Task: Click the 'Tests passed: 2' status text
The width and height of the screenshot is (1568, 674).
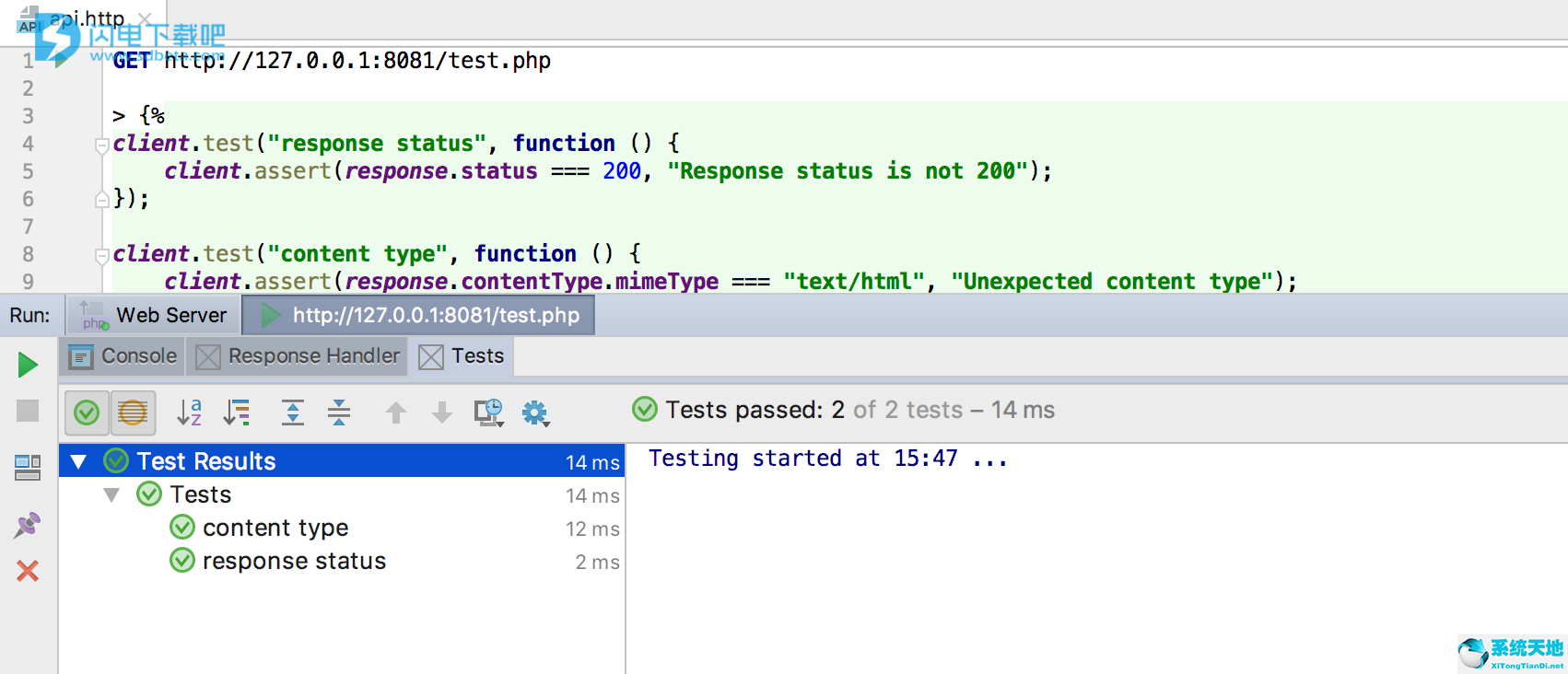Action: point(755,410)
